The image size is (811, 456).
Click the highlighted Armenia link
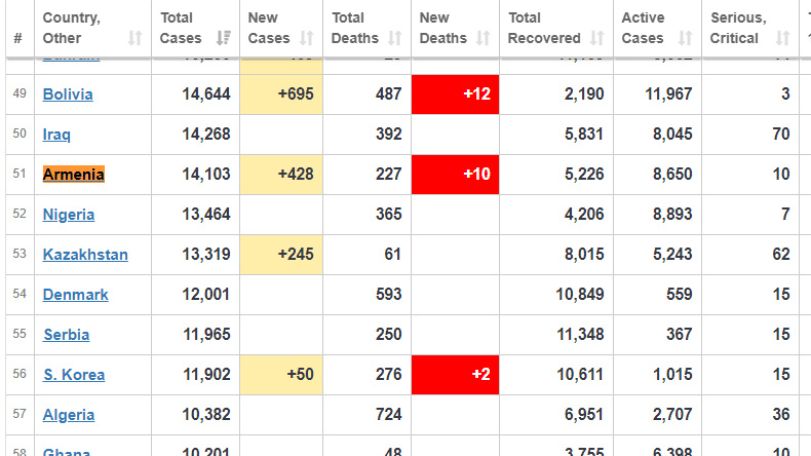point(73,174)
